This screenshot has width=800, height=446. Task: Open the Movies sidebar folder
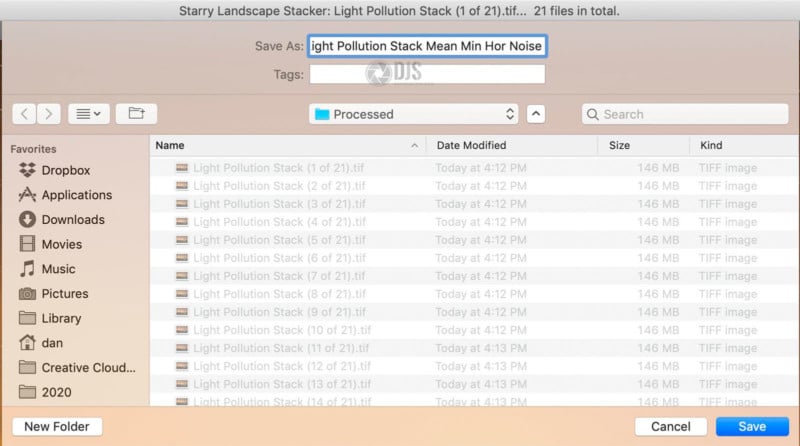[61, 244]
